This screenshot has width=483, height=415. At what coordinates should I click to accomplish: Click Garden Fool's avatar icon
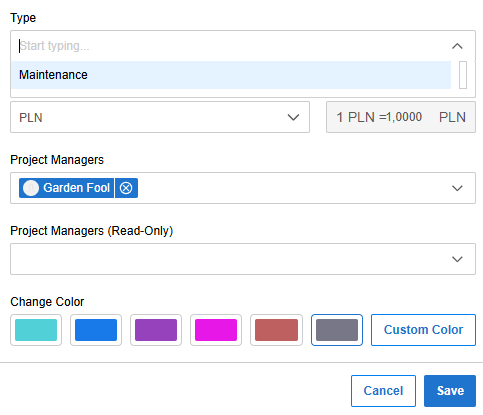31,188
